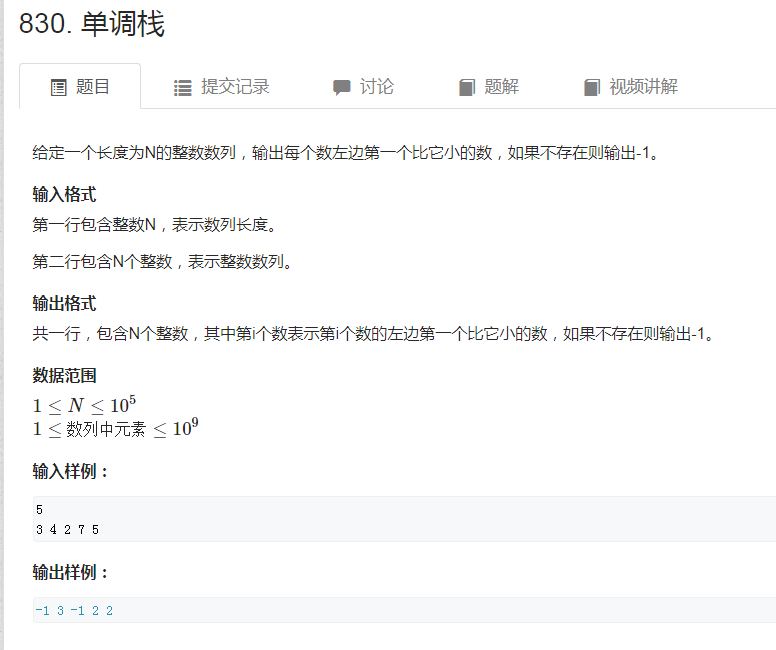Click the 输出样例 heading
The width and height of the screenshot is (776, 650).
point(70,572)
